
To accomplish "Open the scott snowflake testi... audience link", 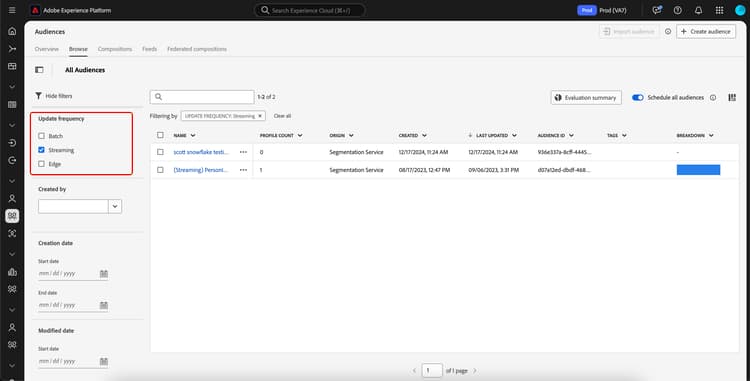I will [201, 152].
